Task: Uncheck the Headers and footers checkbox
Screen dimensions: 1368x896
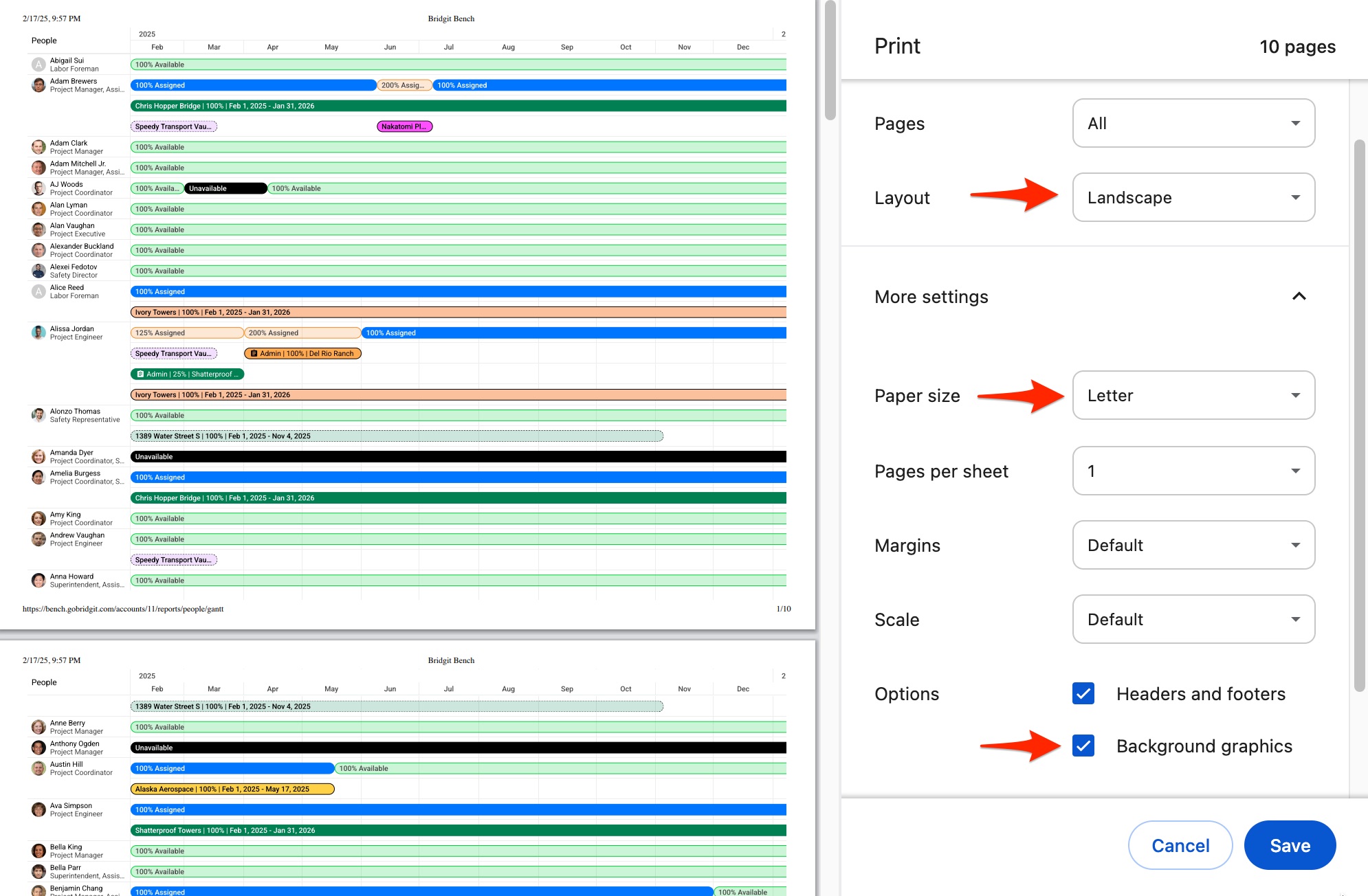Action: (x=1083, y=694)
